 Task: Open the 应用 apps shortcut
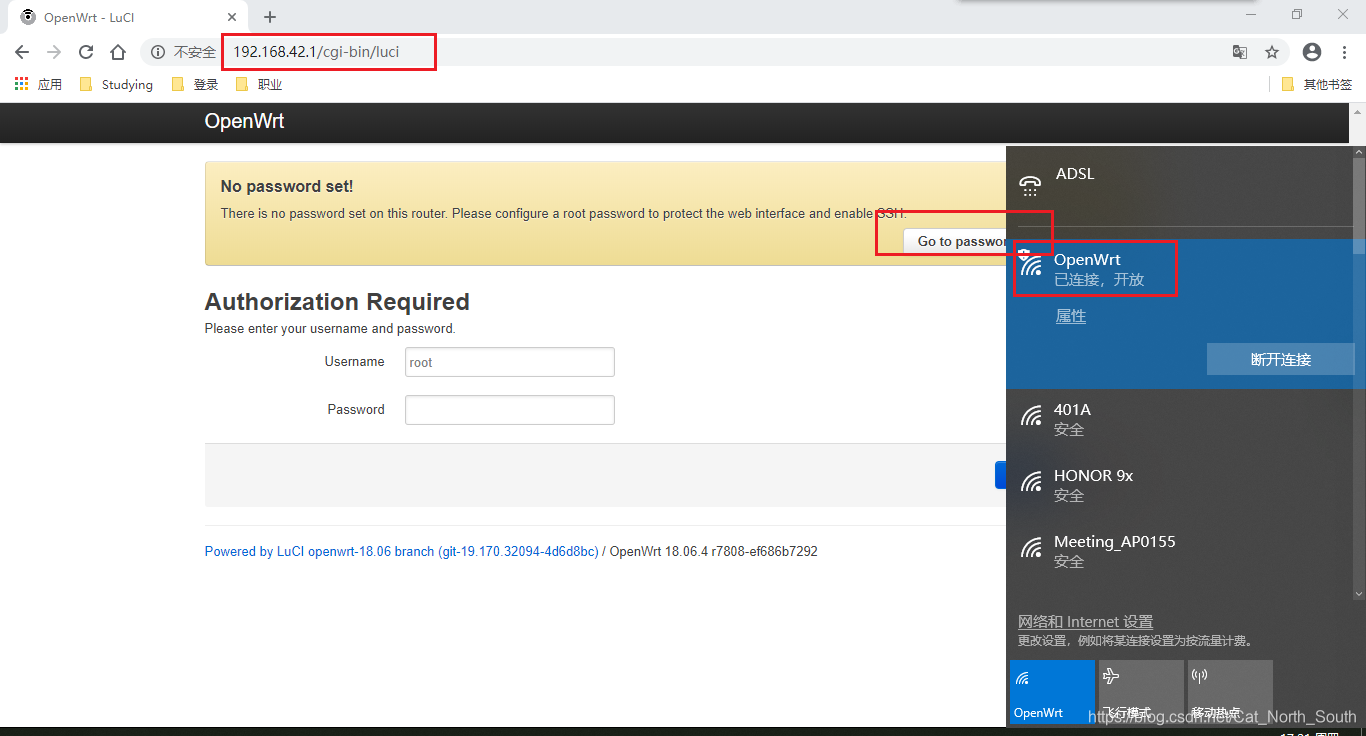[x=38, y=85]
